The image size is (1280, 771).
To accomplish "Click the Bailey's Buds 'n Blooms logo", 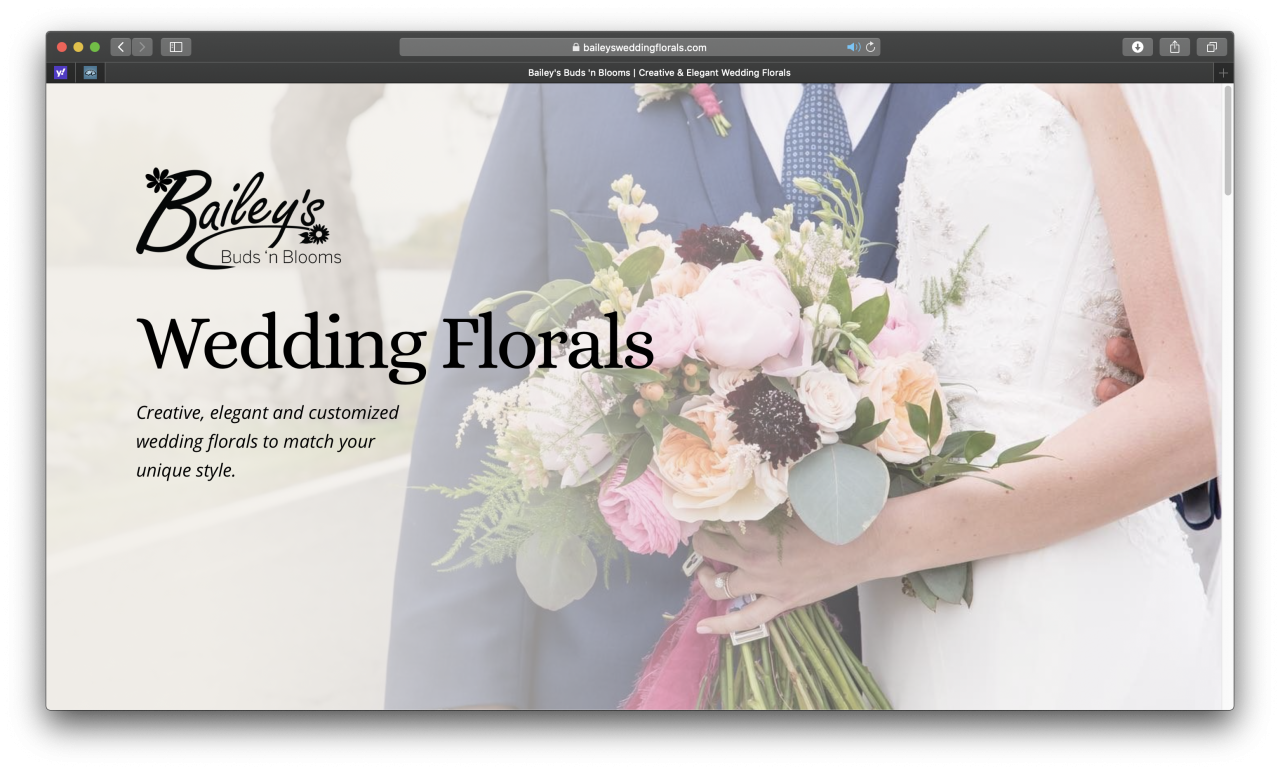I will 238,219.
